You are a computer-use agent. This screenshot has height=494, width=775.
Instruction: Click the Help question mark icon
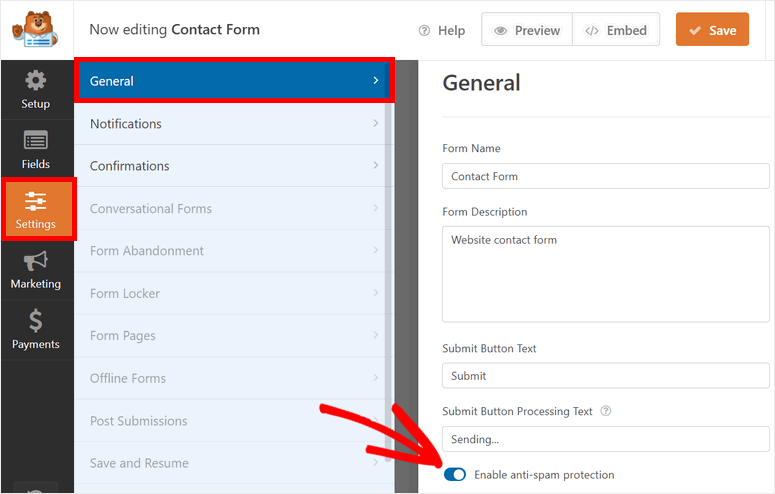tap(424, 31)
